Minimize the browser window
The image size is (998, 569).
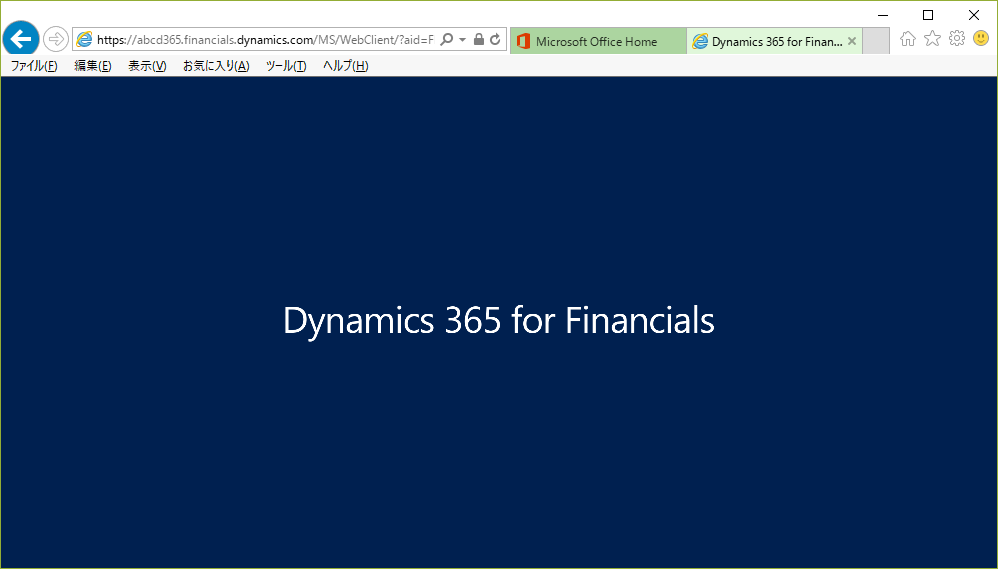883,15
